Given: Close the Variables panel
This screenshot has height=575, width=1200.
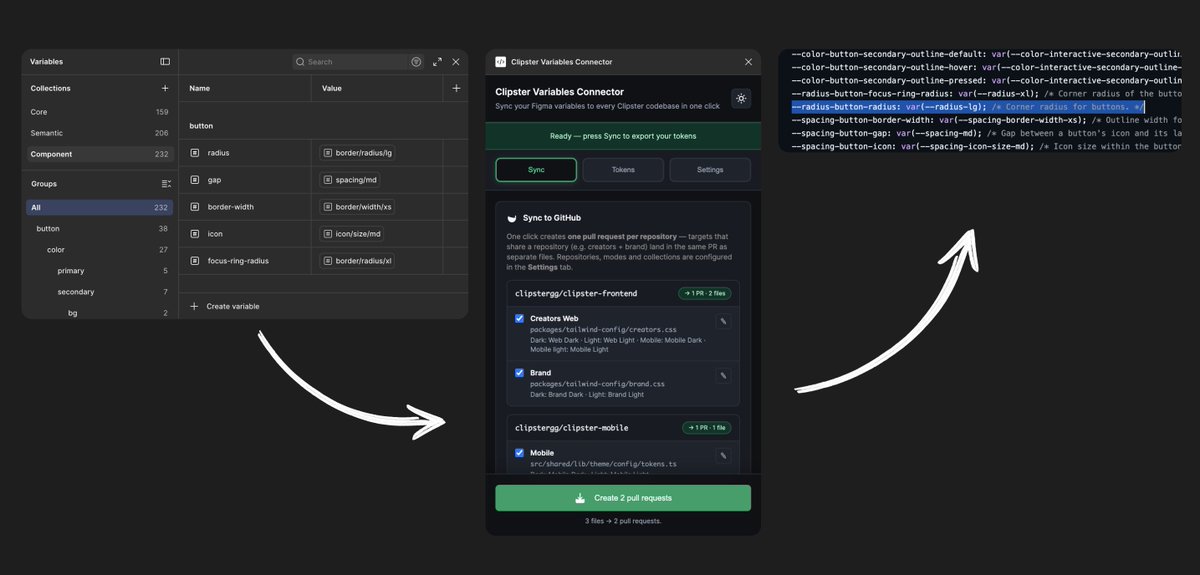Looking at the screenshot, I should pos(456,62).
